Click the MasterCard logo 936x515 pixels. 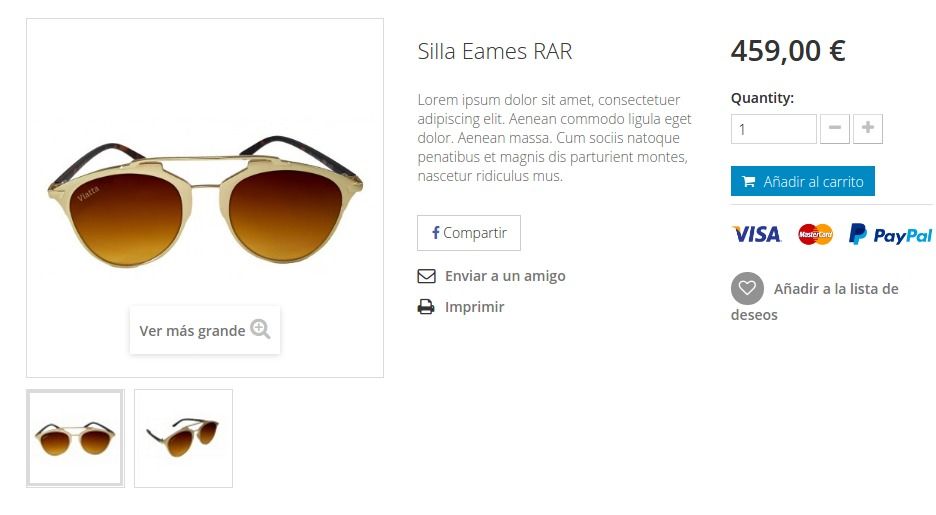(815, 234)
